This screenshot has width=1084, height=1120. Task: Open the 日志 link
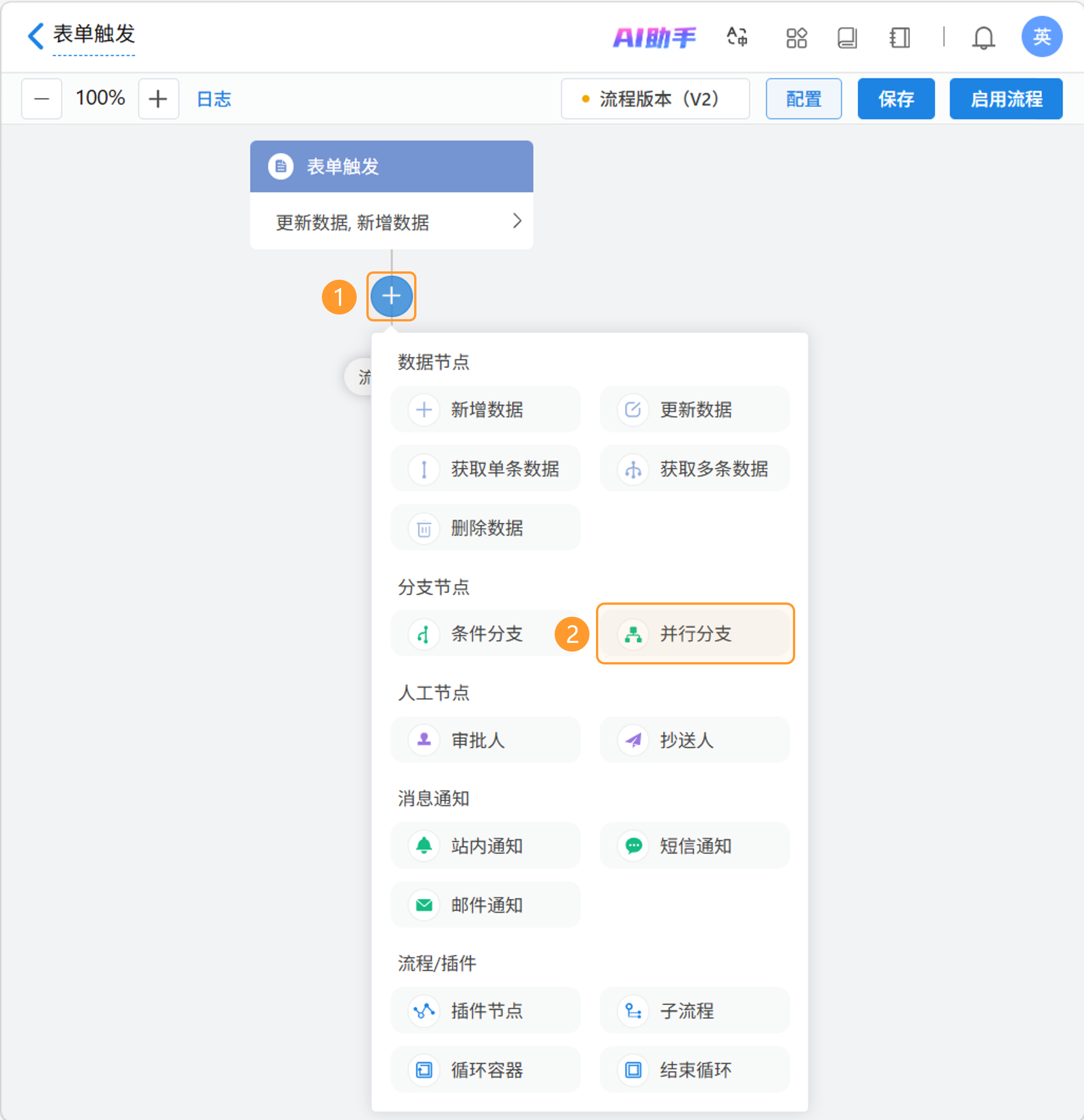click(213, 99)
